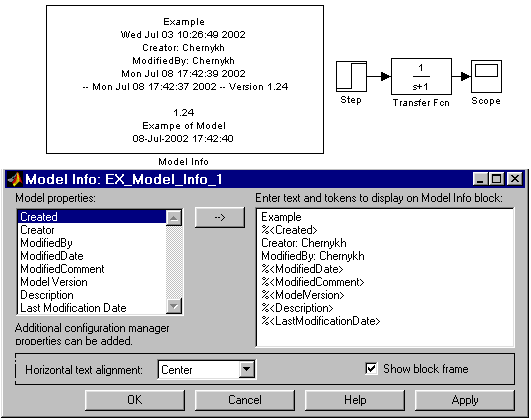
Task: Click the Apply button
Action: (x=465, y=400)
